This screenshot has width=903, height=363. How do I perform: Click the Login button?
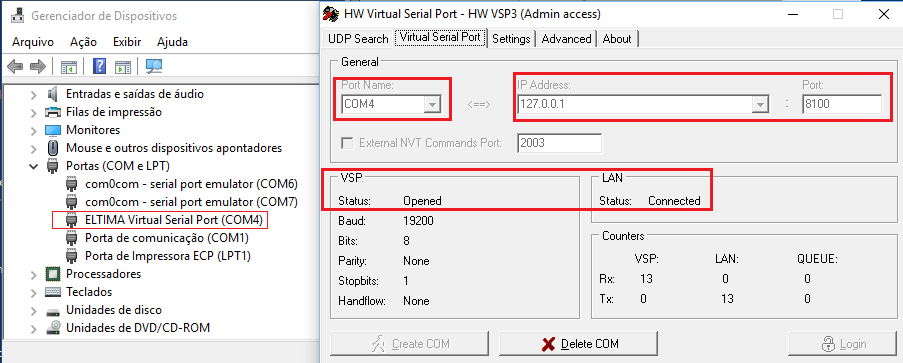tap(843, 344)
